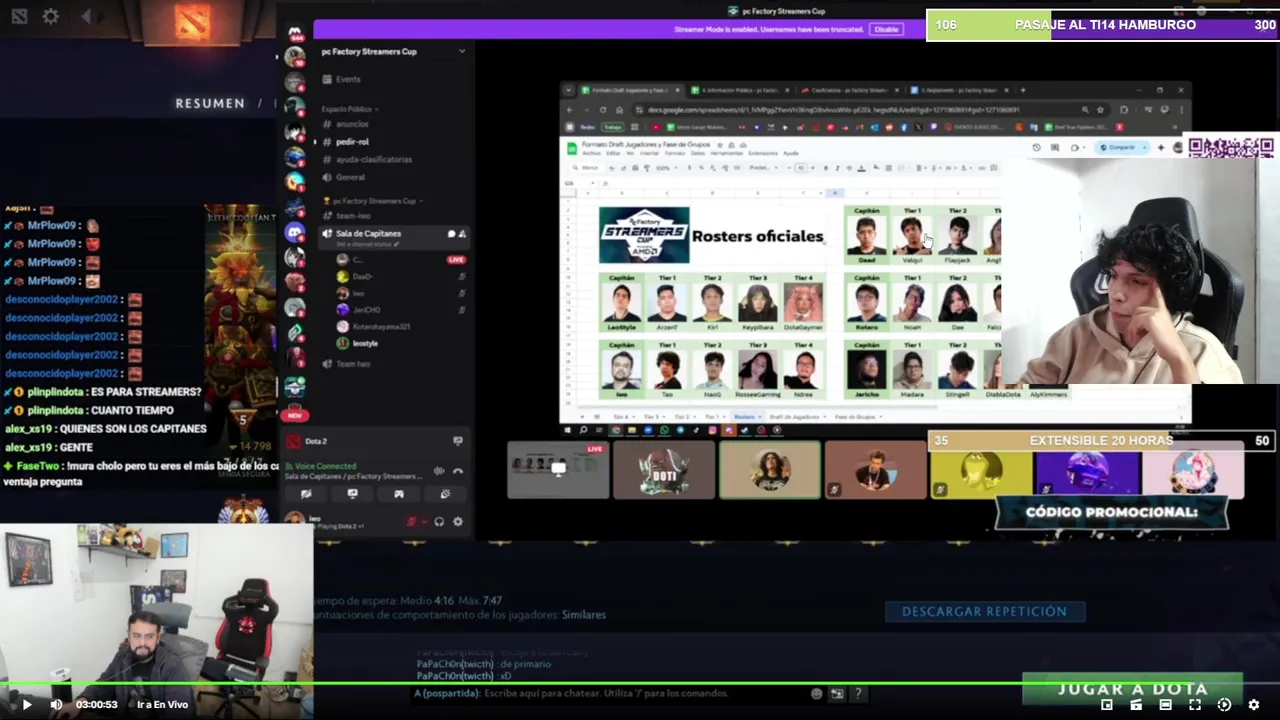Image resolution: width=1280 pixels, height=720 pixels.
Task: Invite users to Sala de Capitanes
Action: [462, 234]
